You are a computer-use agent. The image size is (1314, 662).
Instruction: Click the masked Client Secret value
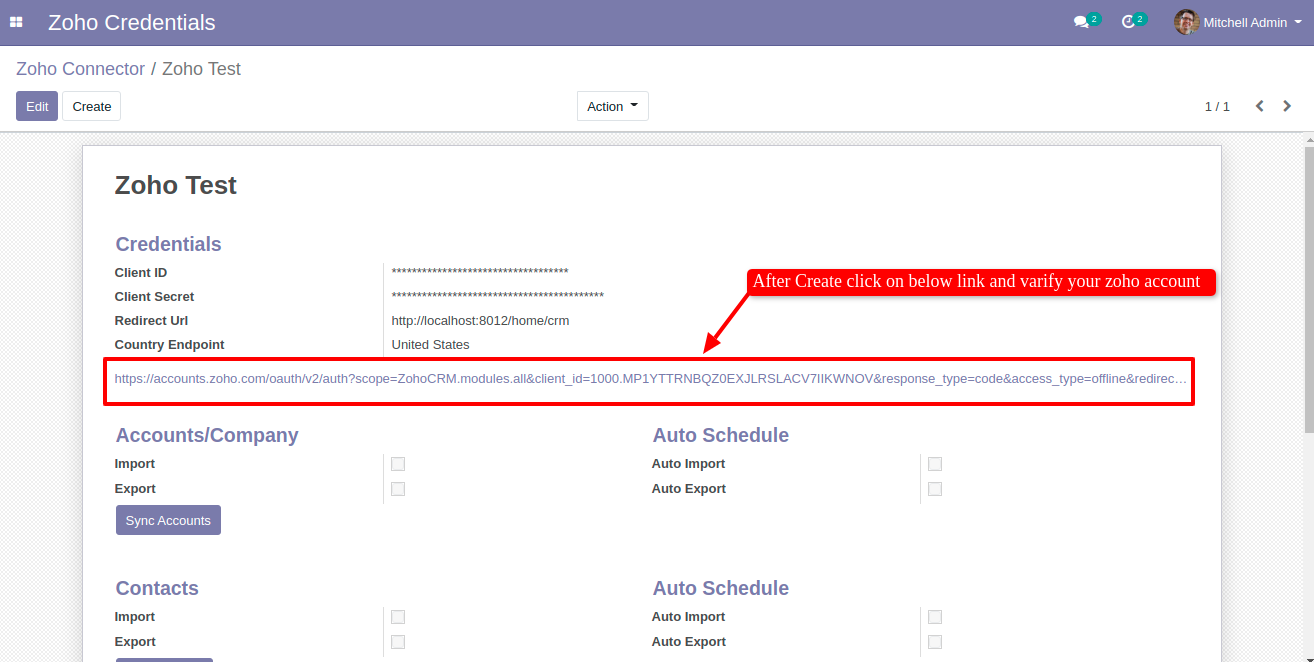497,297
